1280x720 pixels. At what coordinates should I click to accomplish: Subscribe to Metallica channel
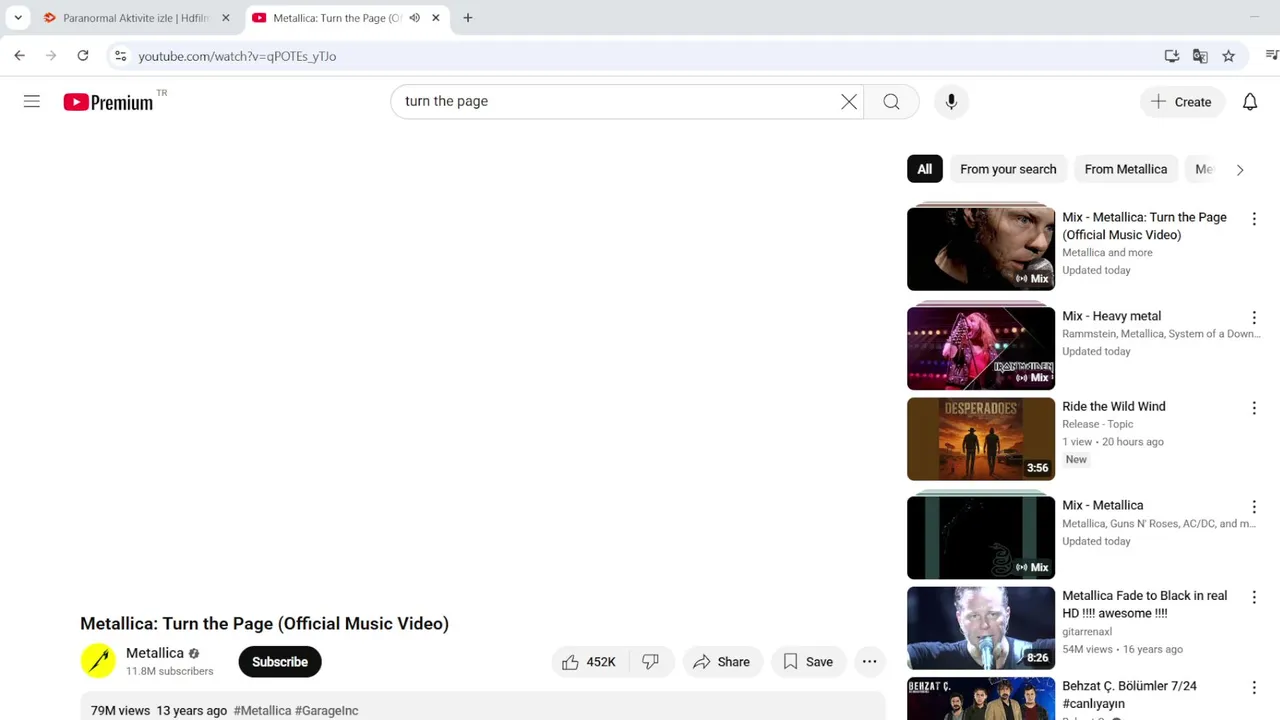pyautogui.click(x=280, y=662)
